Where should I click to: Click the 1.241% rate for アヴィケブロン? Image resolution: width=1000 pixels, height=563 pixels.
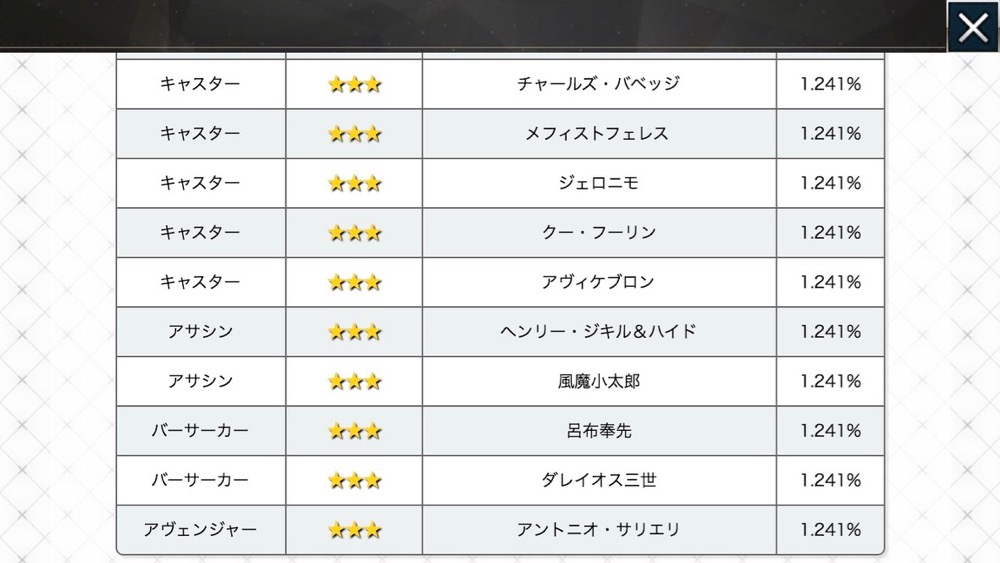point(830,282)
